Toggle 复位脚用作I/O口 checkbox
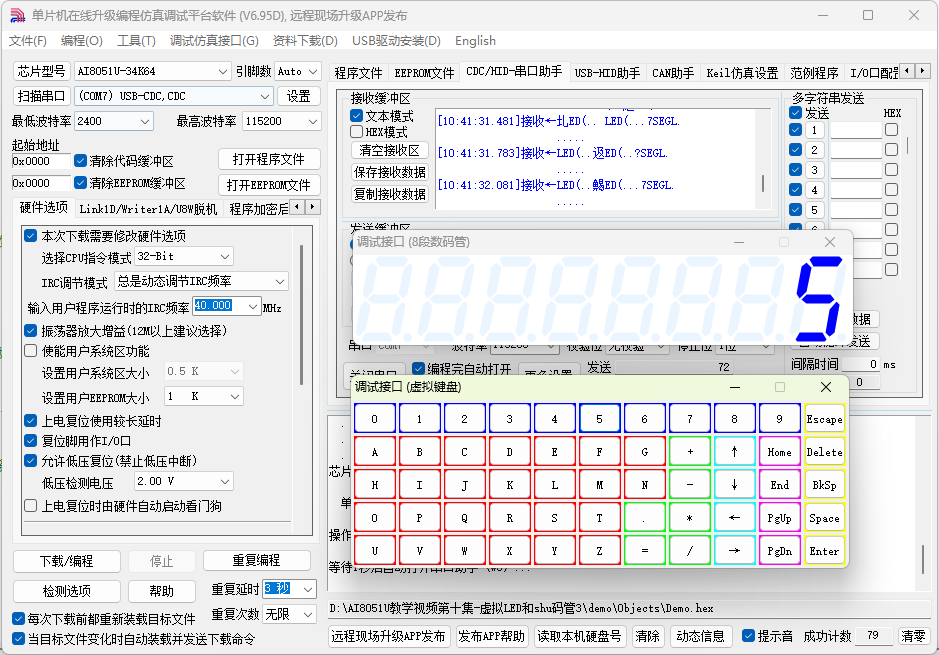The image size is (939, 655). click(x=31, y=441)
